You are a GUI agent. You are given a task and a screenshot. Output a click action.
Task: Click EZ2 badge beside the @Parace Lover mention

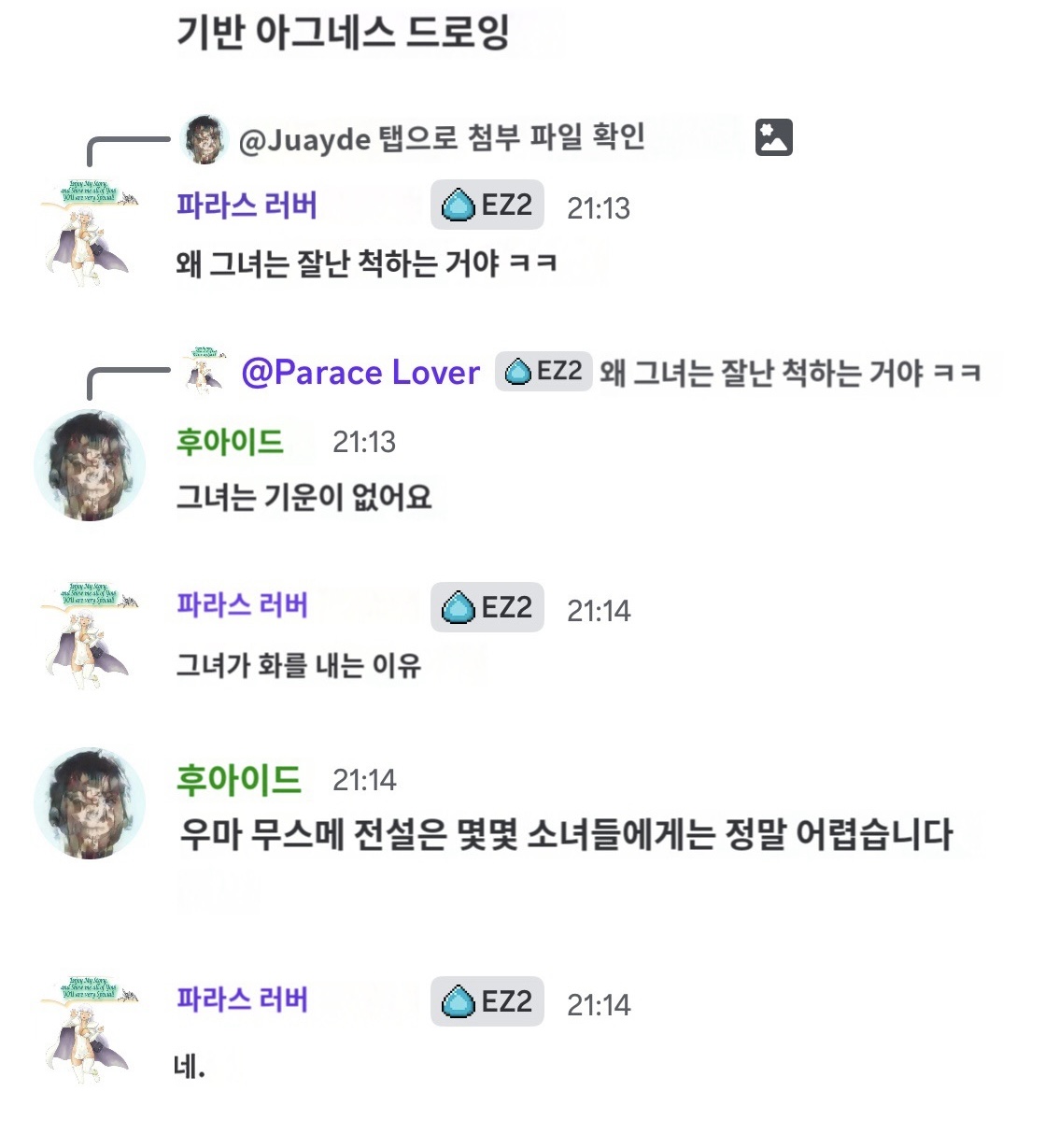[x=544, y=372]
